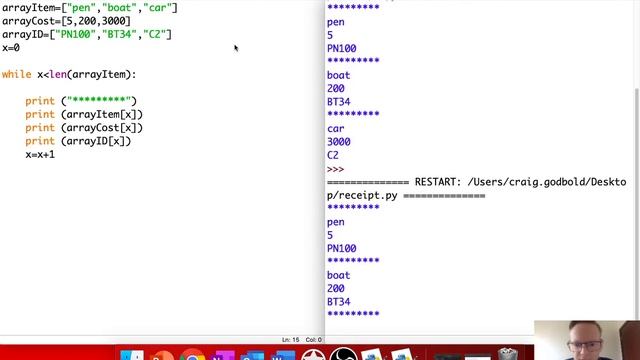Open the second Python IDLE dock icon
The image size is (640, 360).
pyautogui.click(x=402, y=354)
